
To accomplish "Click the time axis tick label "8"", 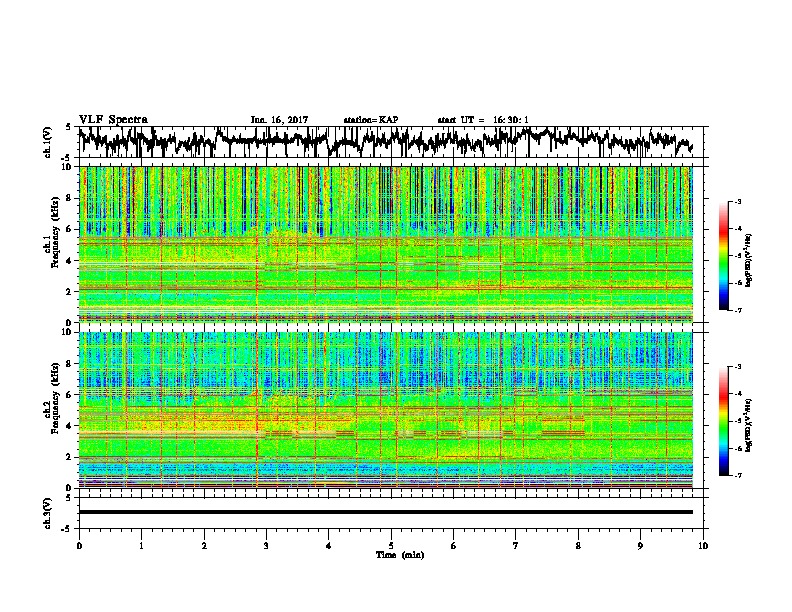I will pyautogui.click(x=578, y=546).
